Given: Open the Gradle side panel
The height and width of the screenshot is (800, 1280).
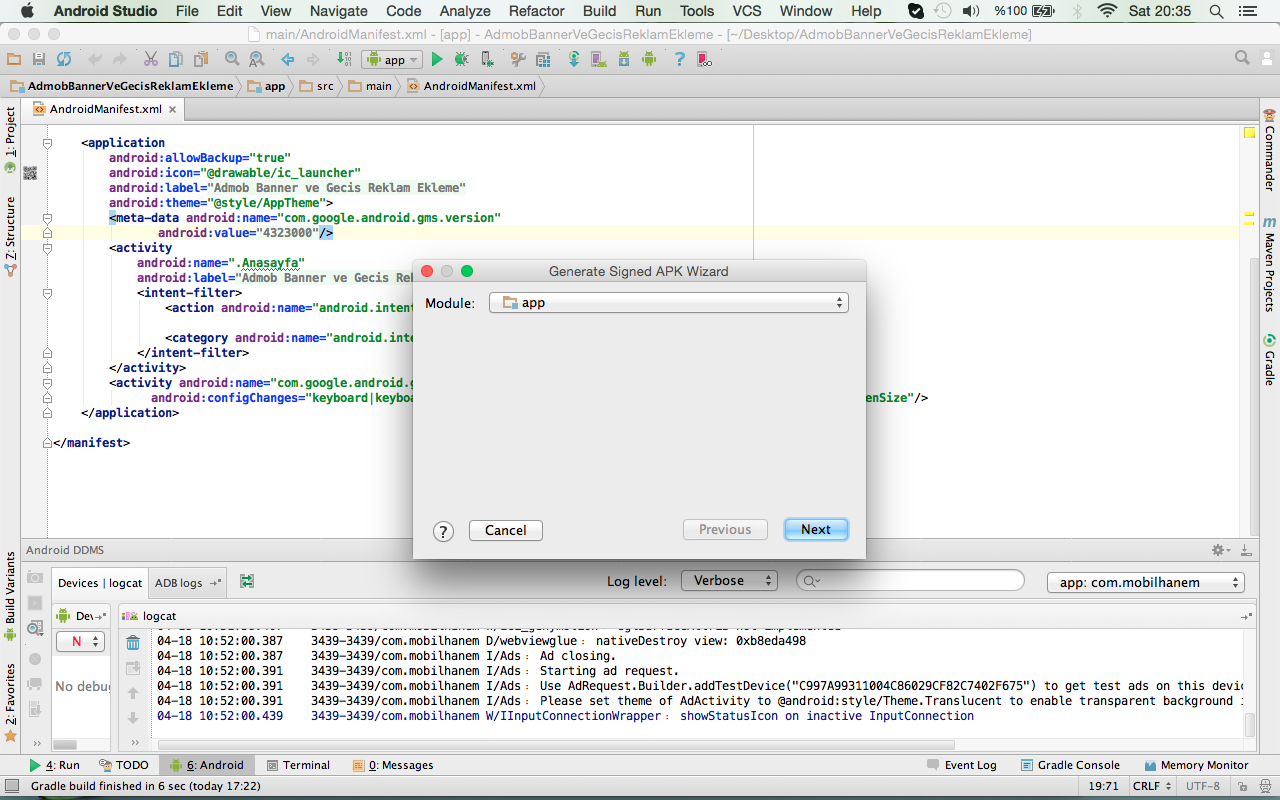Looking at the screenshot, I should [1269, 360].
